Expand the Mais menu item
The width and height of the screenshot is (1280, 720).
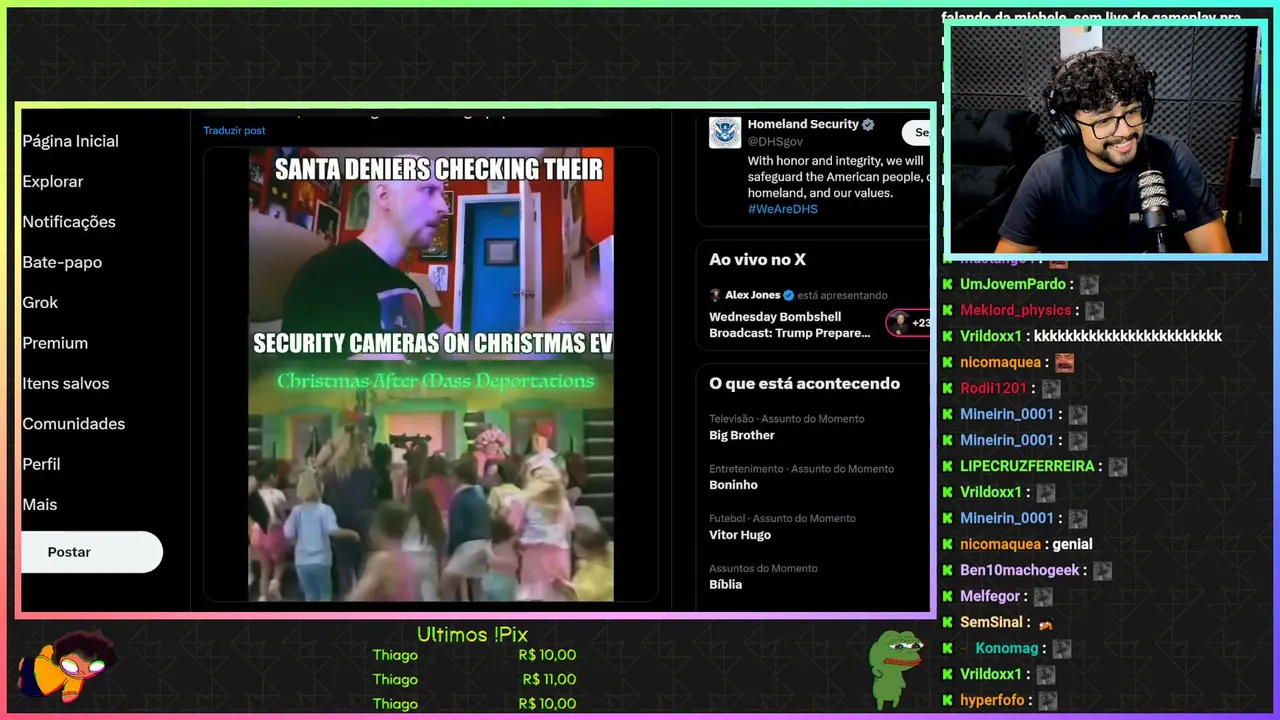[40, 504]
